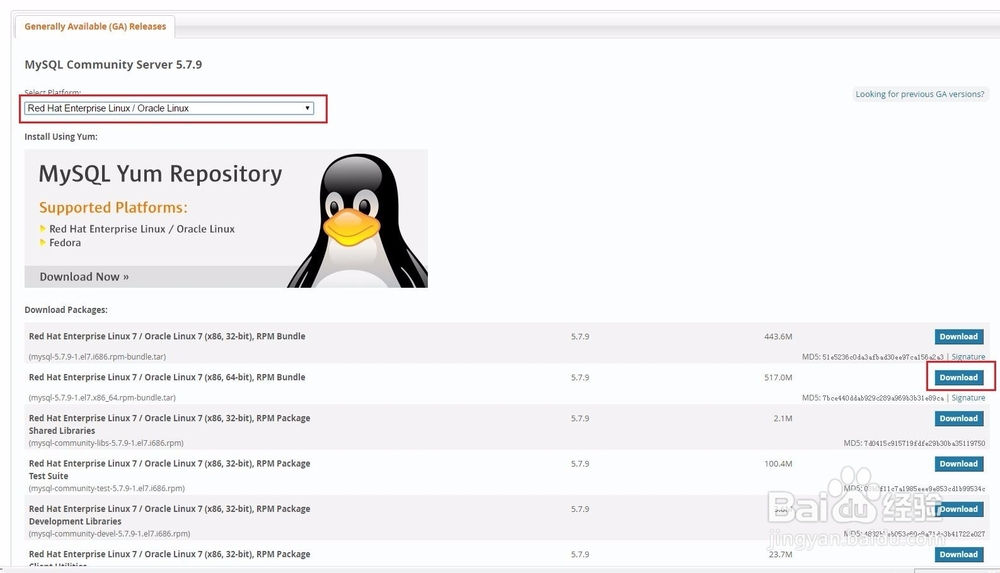Switch to Generally Available (GA) Releases tab
This screenshot has height=573, width=1000.
[x=95, y=26]
